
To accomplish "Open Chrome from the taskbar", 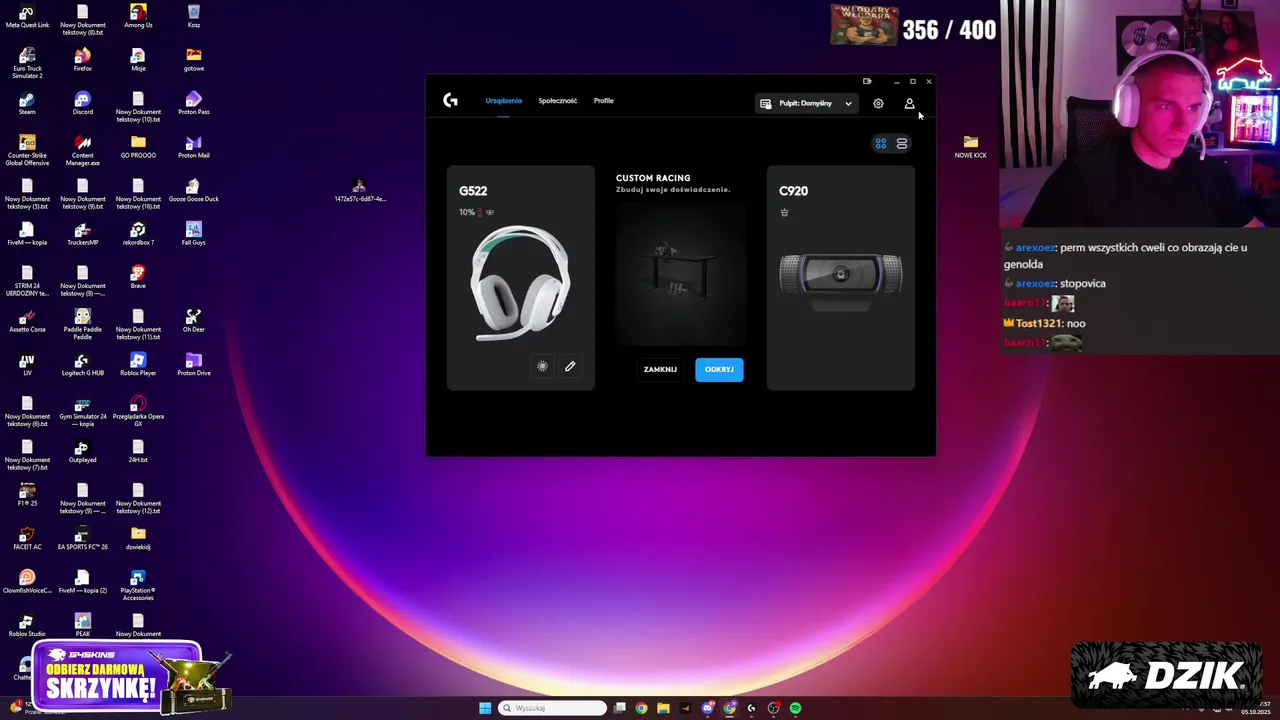I will pos(641,708).
